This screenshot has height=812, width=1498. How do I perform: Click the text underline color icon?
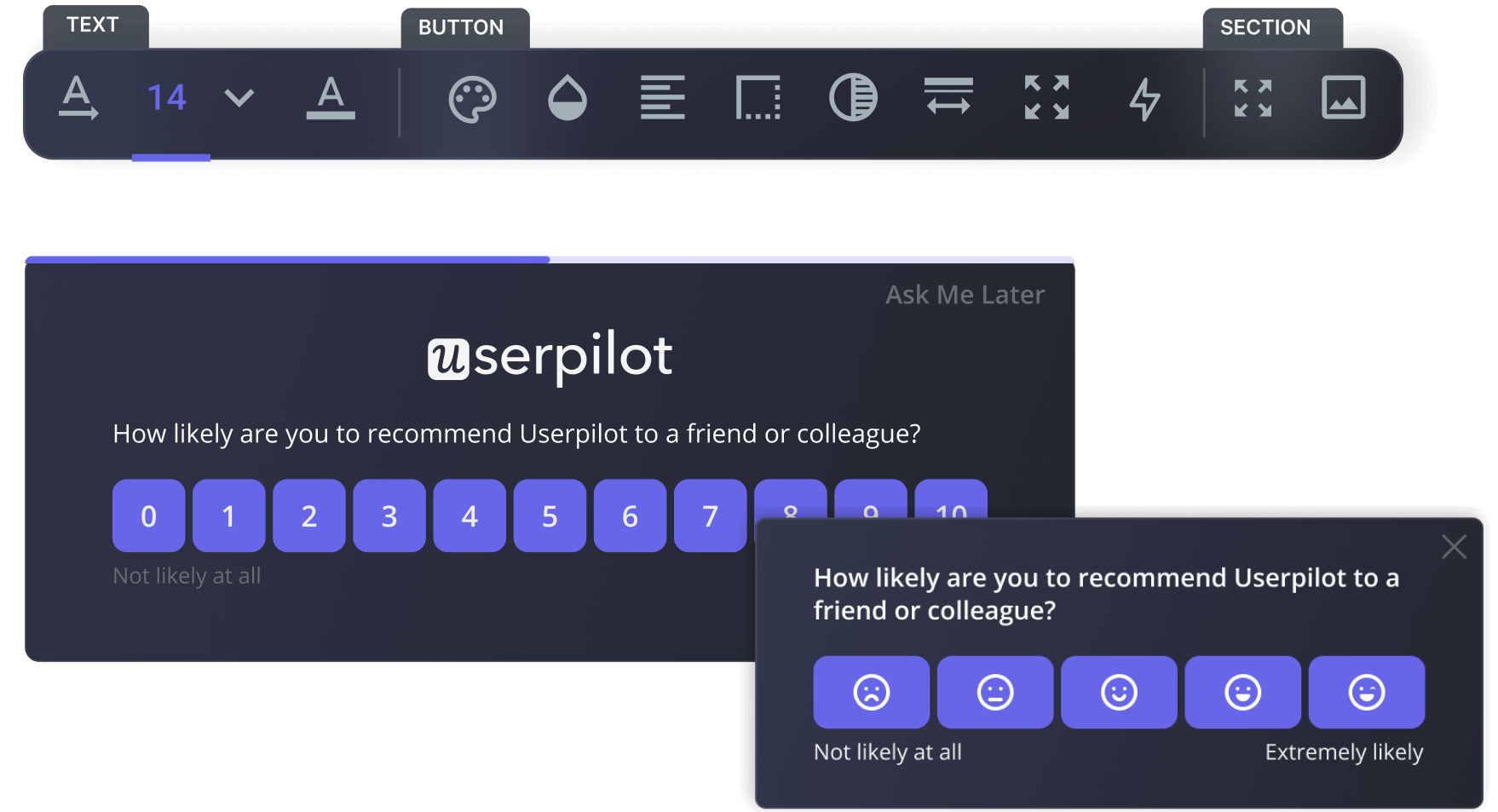click(x=331, y=98)
